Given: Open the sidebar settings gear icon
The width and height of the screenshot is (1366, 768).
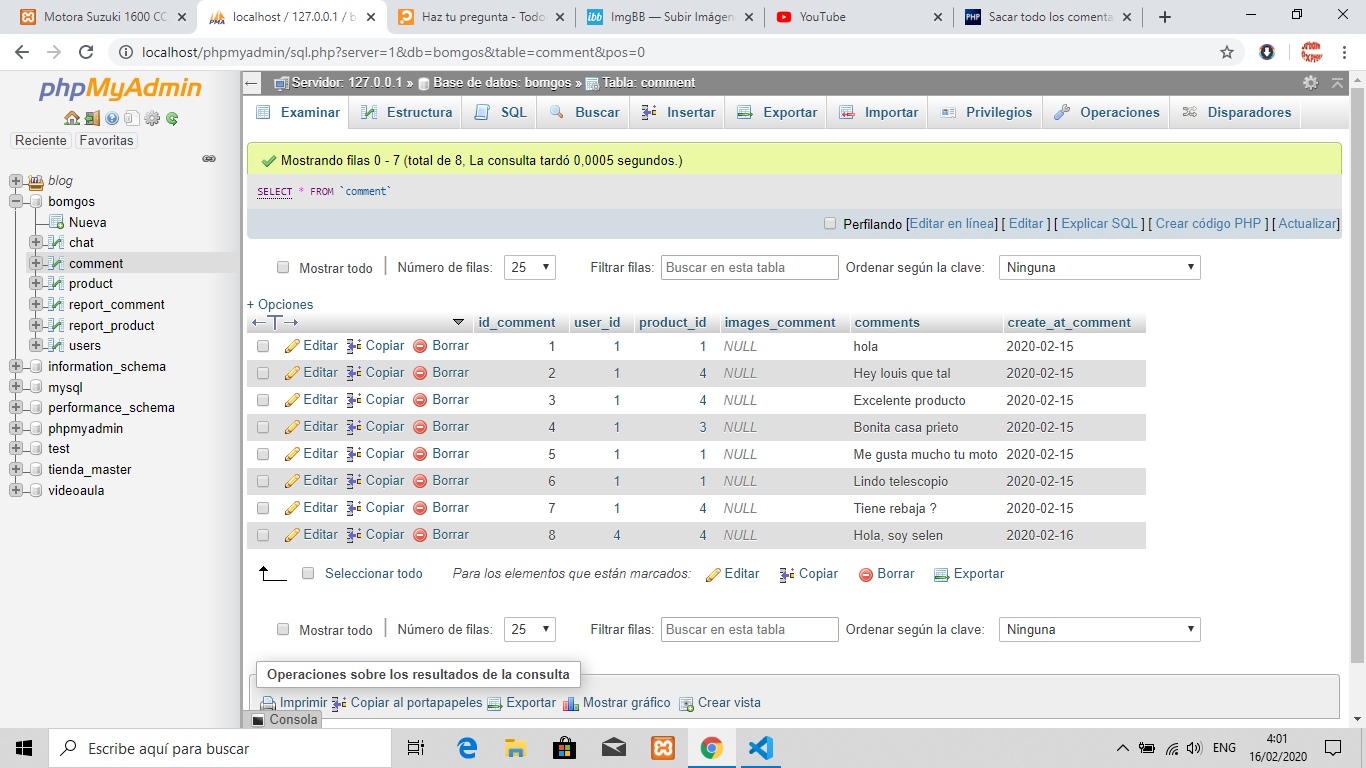Looking at the screenshot, I should tap(152, 118).
